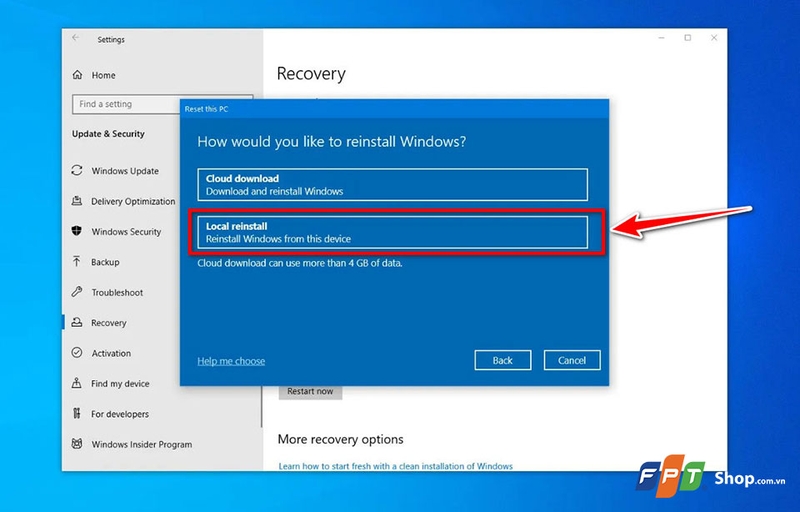Click the Back button in dialog

pyautogui.click(x=503, y=360)
